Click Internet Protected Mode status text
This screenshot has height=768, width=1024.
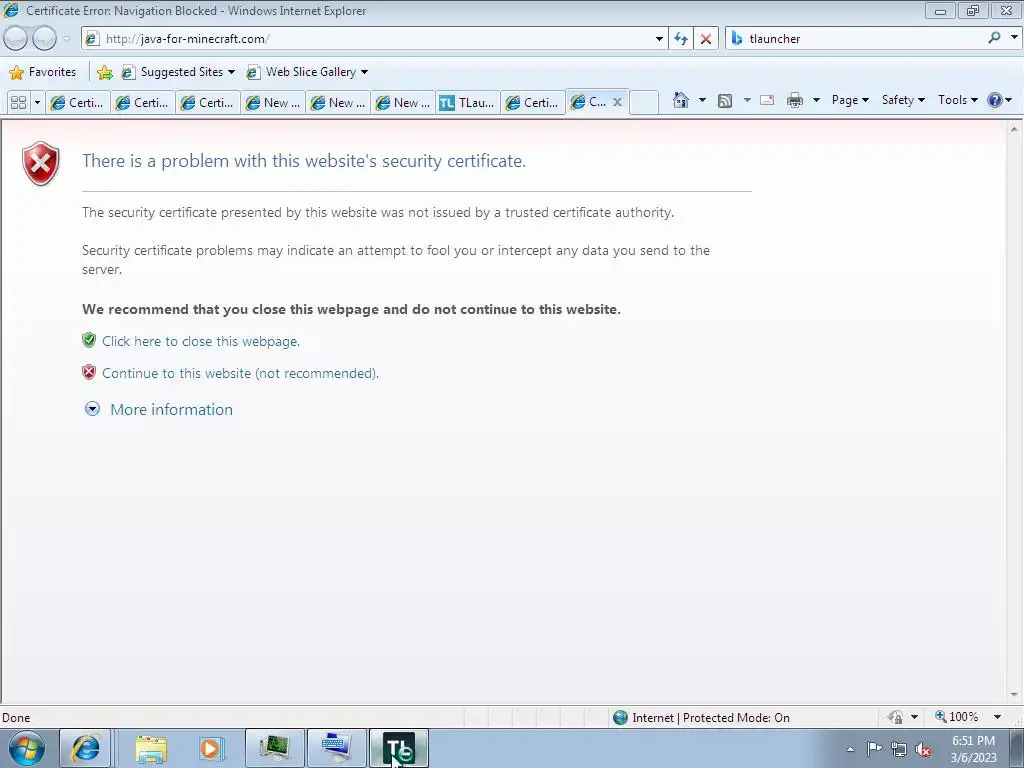pos(711,718)
